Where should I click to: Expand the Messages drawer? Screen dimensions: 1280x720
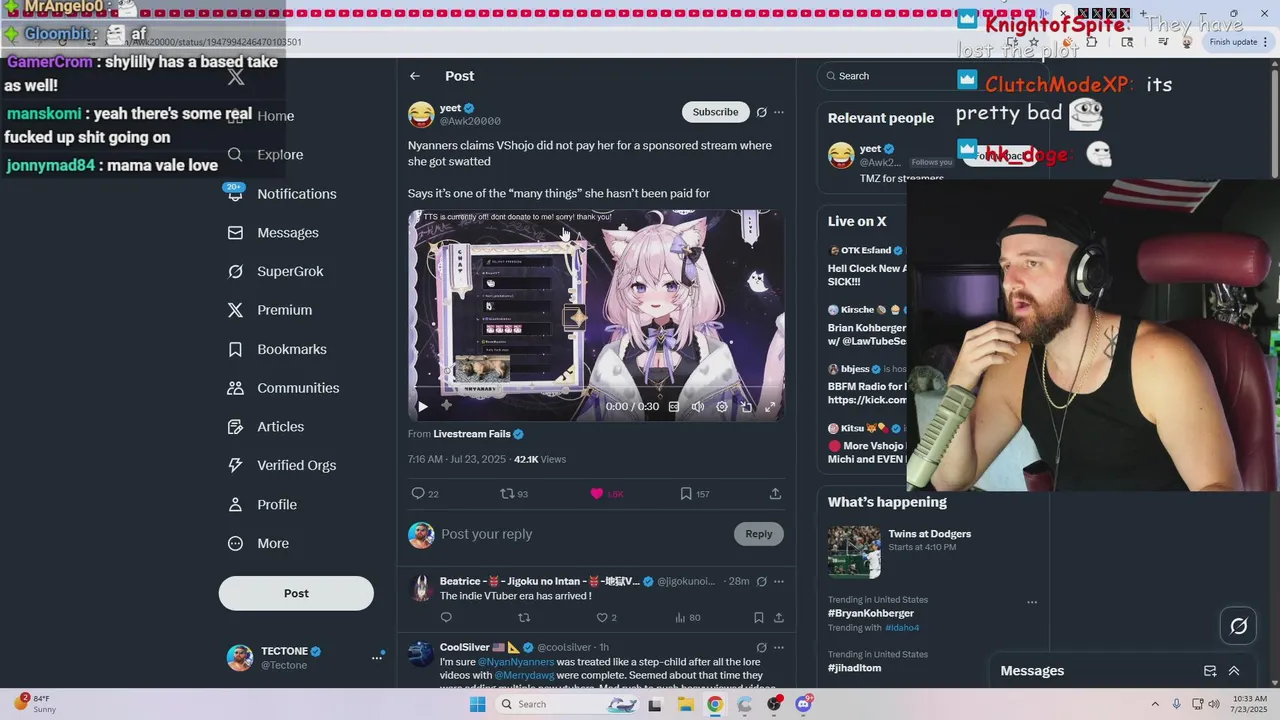1234,671
